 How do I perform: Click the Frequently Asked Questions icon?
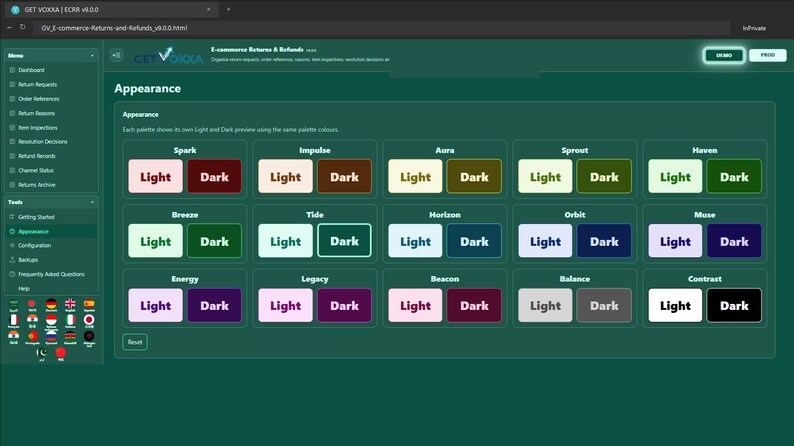pos(12,274)
